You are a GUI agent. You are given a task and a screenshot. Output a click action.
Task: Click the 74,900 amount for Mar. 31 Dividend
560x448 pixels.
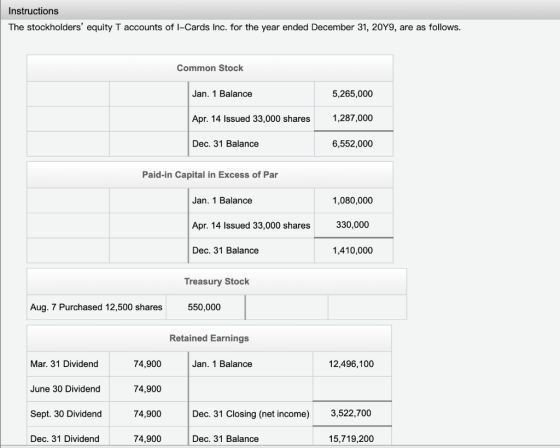click(148, 364)
